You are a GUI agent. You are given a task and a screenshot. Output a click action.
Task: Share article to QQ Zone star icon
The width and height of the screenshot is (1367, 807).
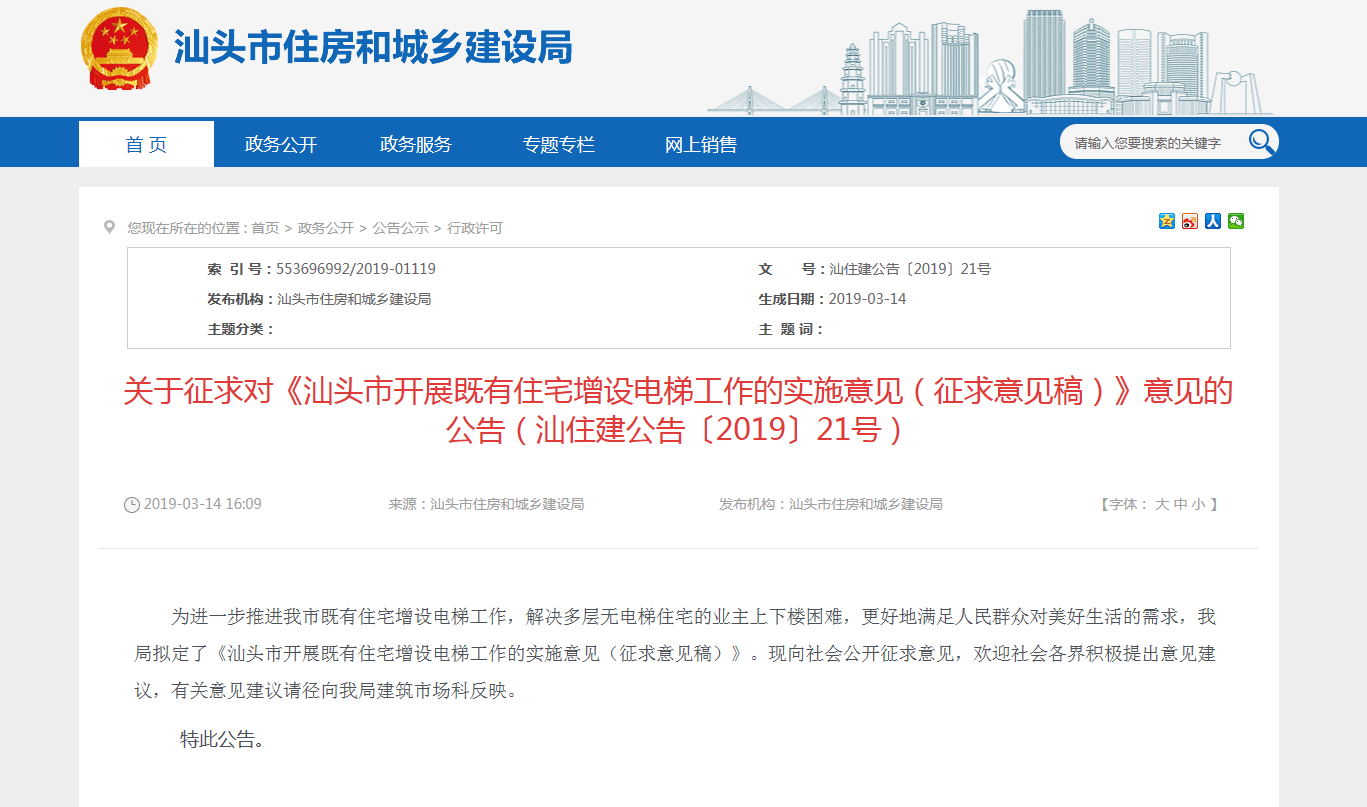click(1167, 221)
